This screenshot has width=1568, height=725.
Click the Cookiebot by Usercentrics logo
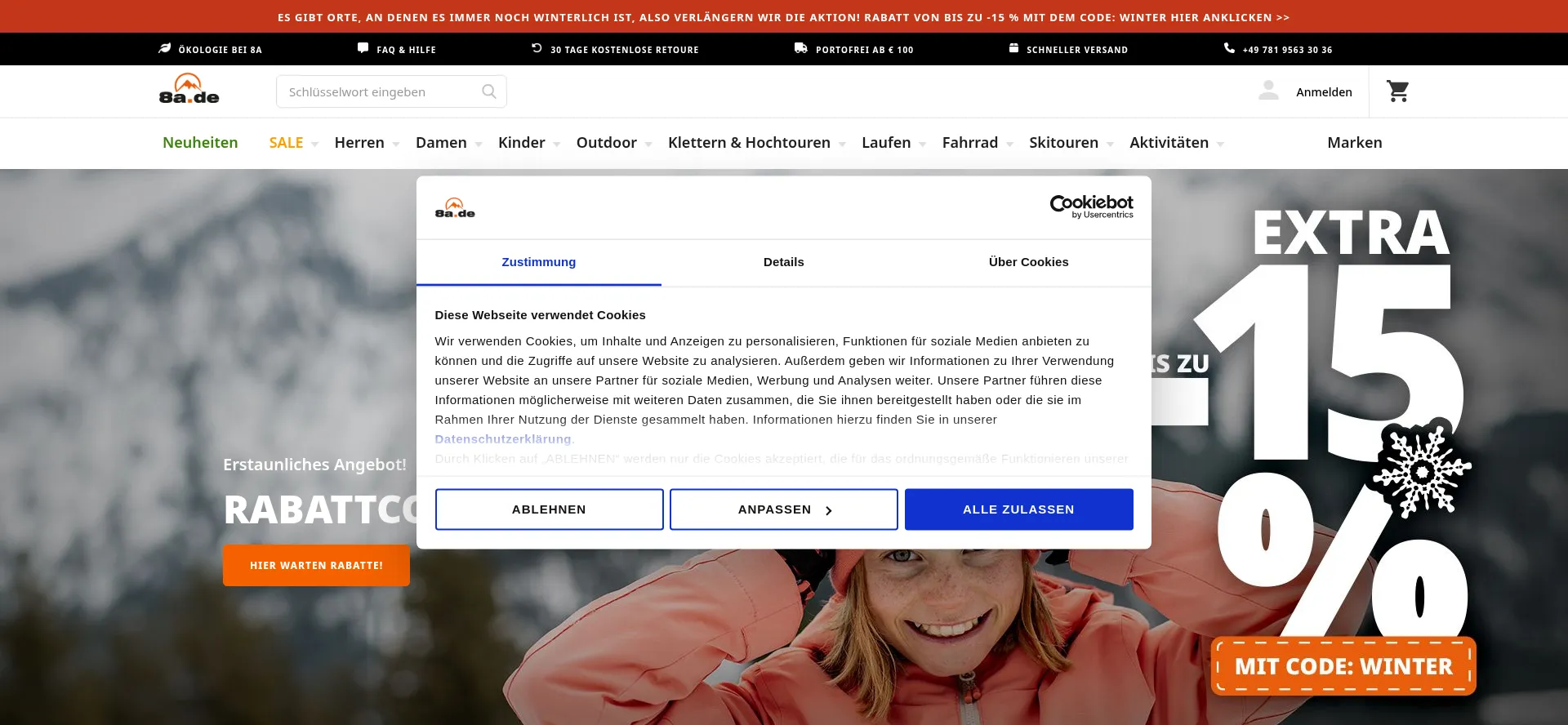pyautogui.click(x=1091, y=207)
